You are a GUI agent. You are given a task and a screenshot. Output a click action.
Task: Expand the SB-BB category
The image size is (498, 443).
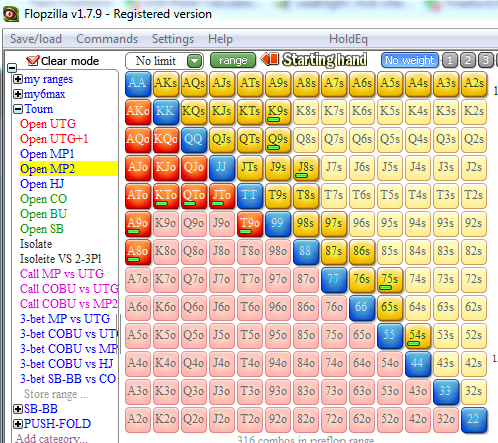[18, 409]
